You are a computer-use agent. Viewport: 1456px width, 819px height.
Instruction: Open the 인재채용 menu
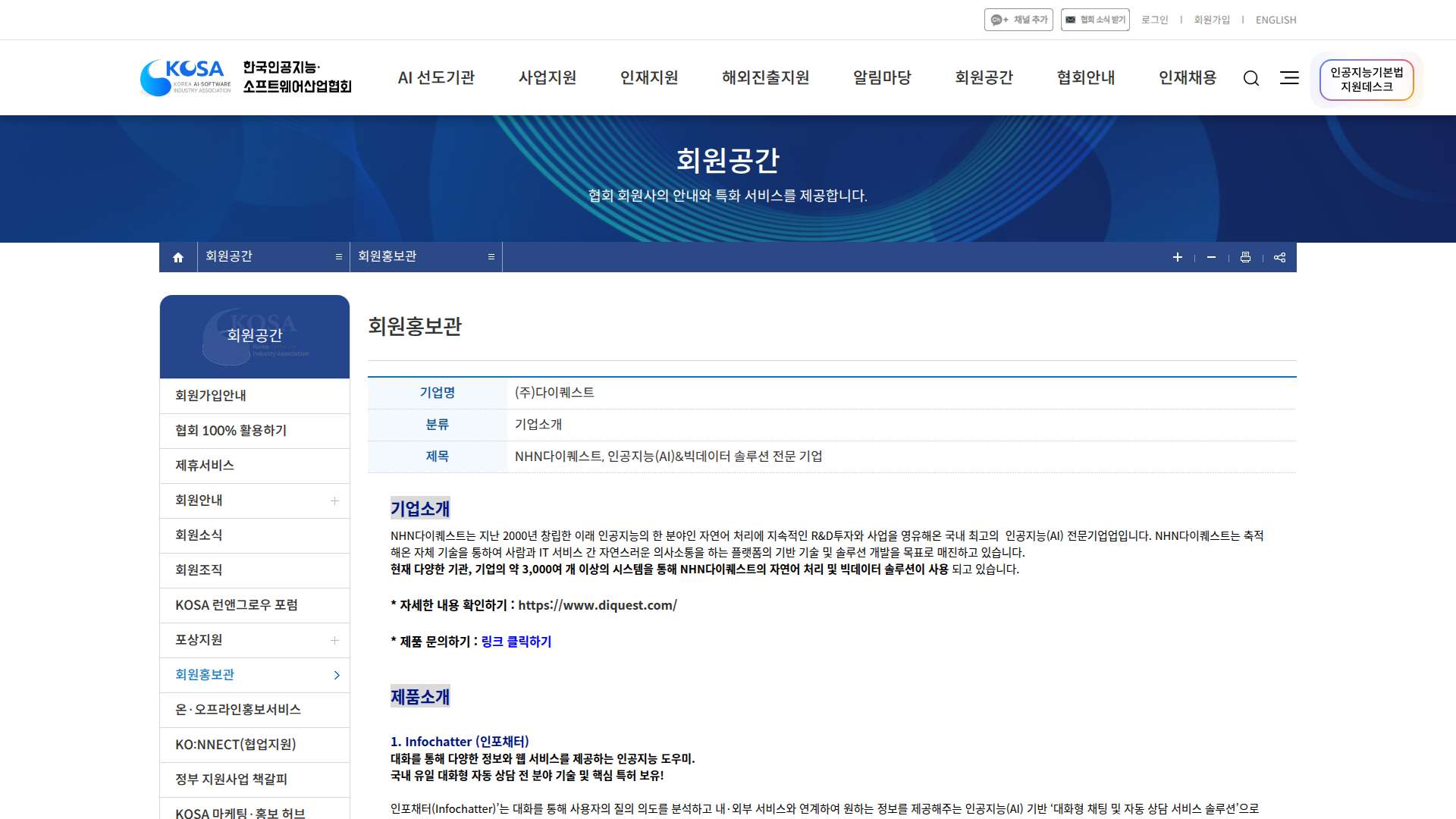(1188, 77)
